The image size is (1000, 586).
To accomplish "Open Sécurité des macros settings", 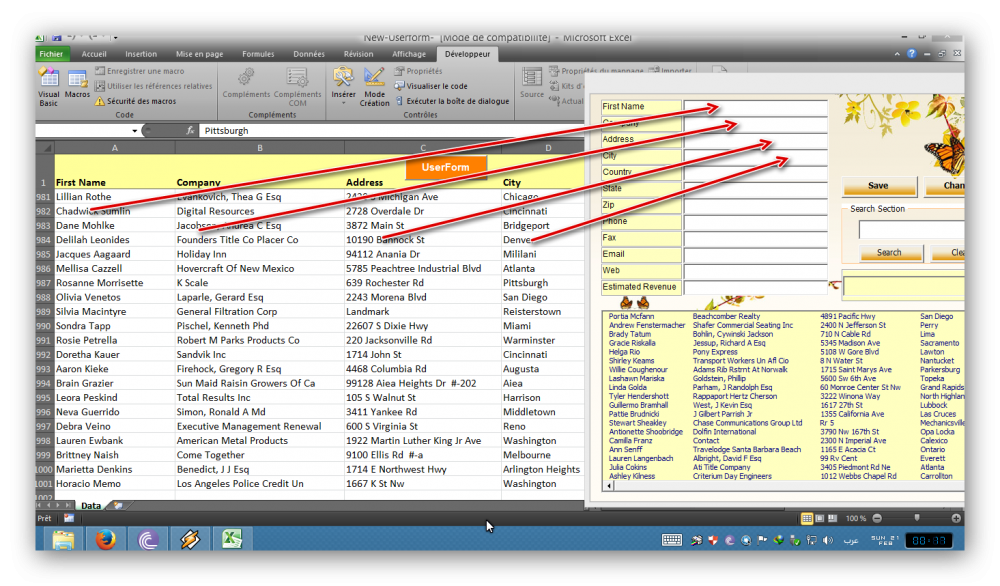I will (x=135, y=101).
